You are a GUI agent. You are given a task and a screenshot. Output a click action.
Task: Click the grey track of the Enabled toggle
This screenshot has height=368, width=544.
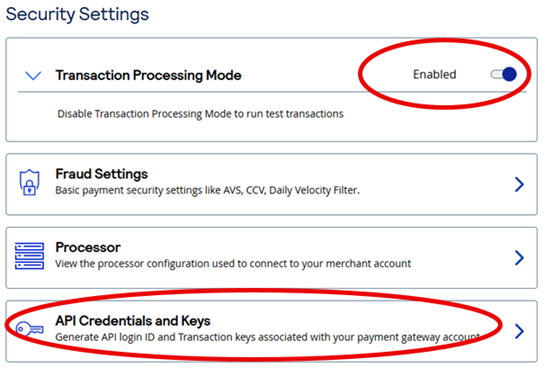click(x=496, y=74)
